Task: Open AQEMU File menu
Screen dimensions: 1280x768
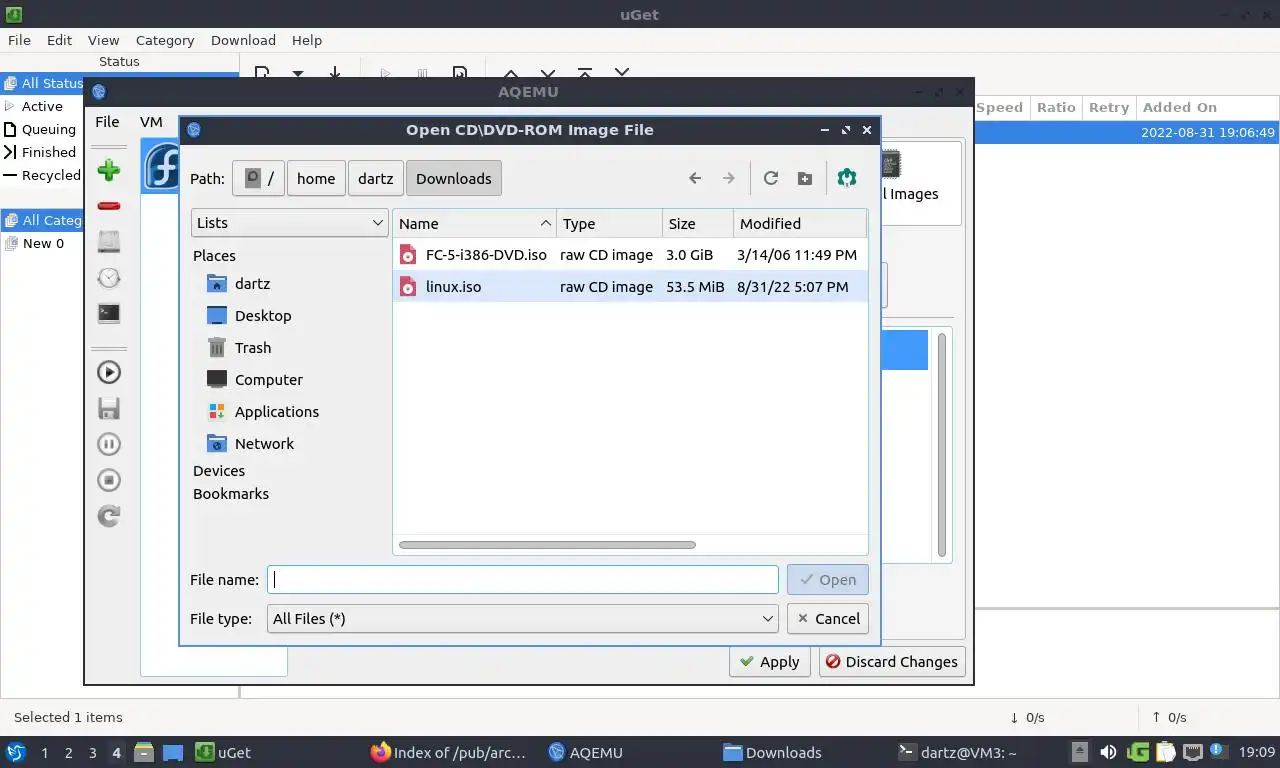Action: point(107,122)
